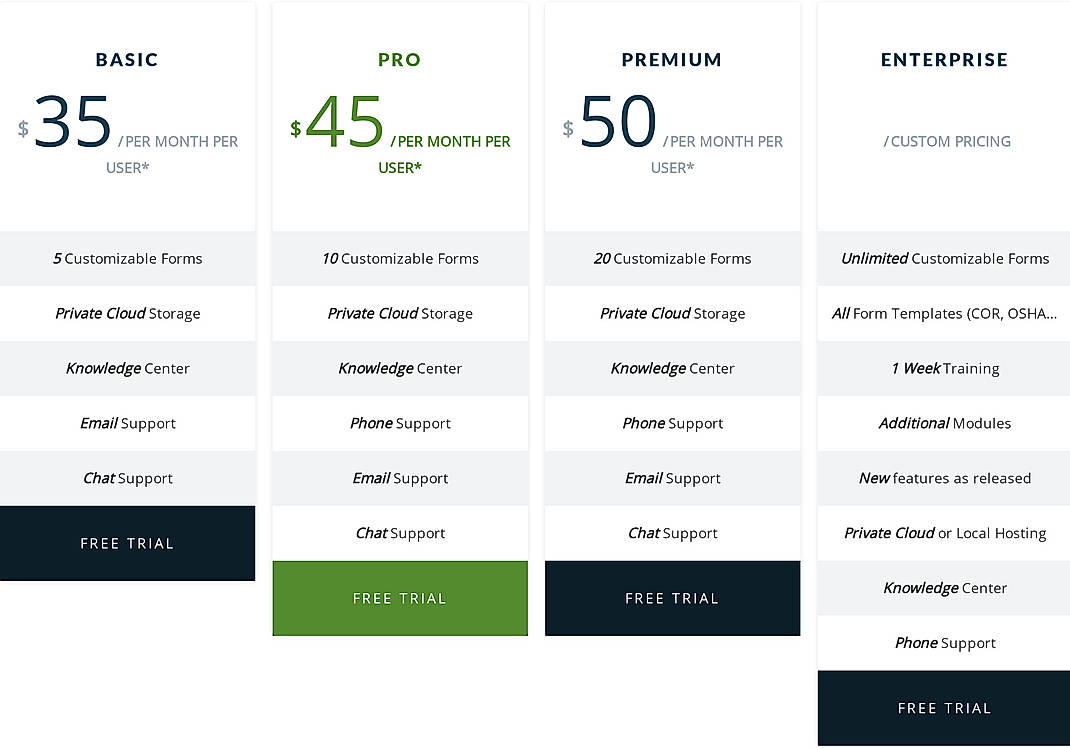
Task: Click Private Cloud or Local Hosting row
Action: pos(943,533)
